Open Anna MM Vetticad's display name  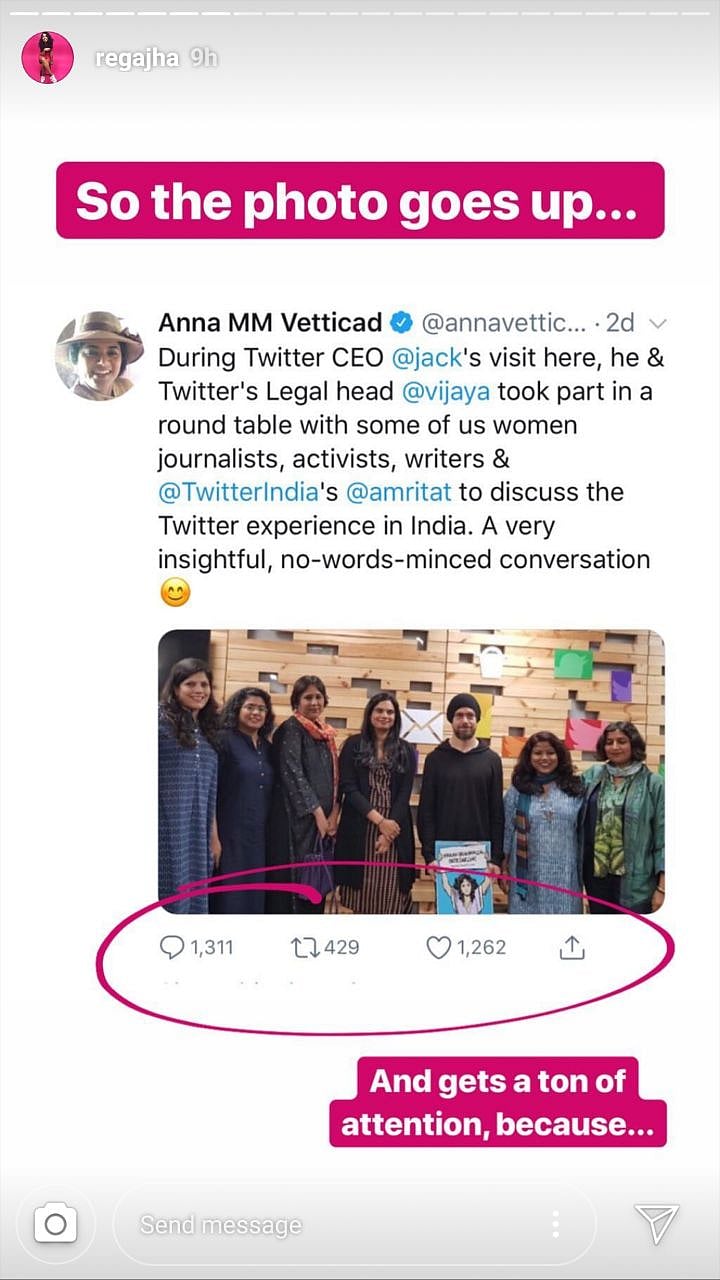click(270, 323)
